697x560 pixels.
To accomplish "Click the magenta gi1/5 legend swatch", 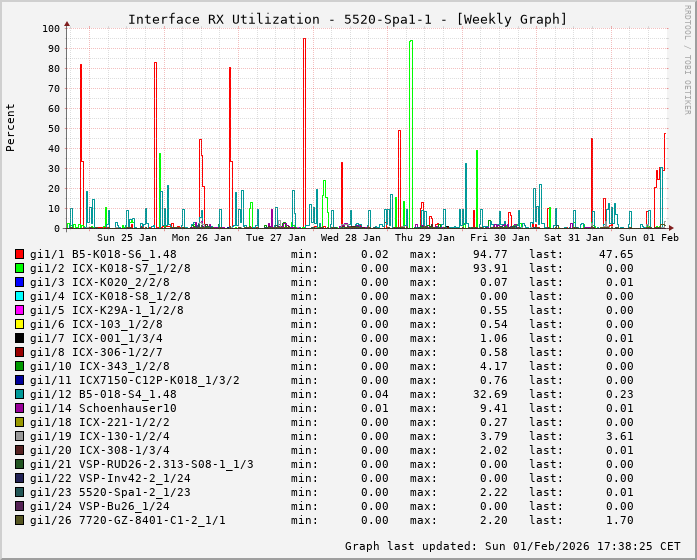I will pos(19,310).
